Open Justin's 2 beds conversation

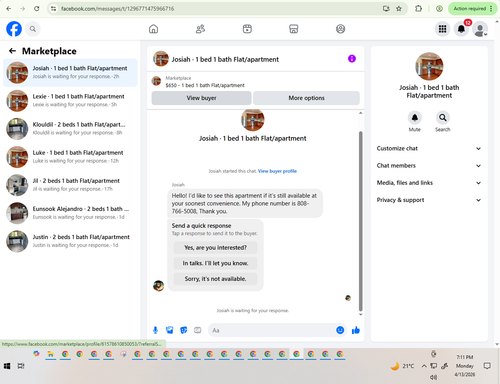tap(70, 241)
